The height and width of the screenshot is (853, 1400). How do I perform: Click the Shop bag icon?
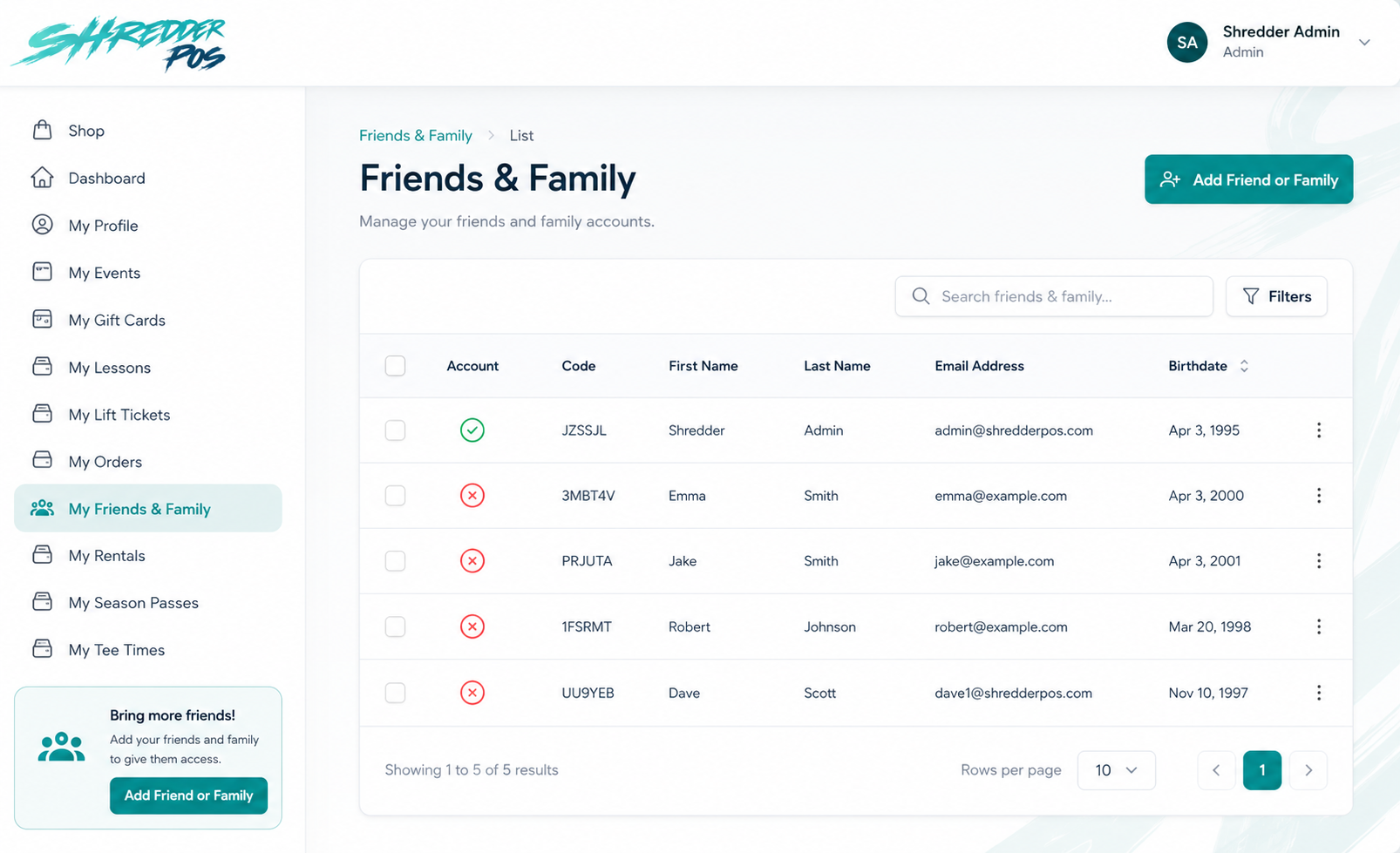click(x=42, y=131)
